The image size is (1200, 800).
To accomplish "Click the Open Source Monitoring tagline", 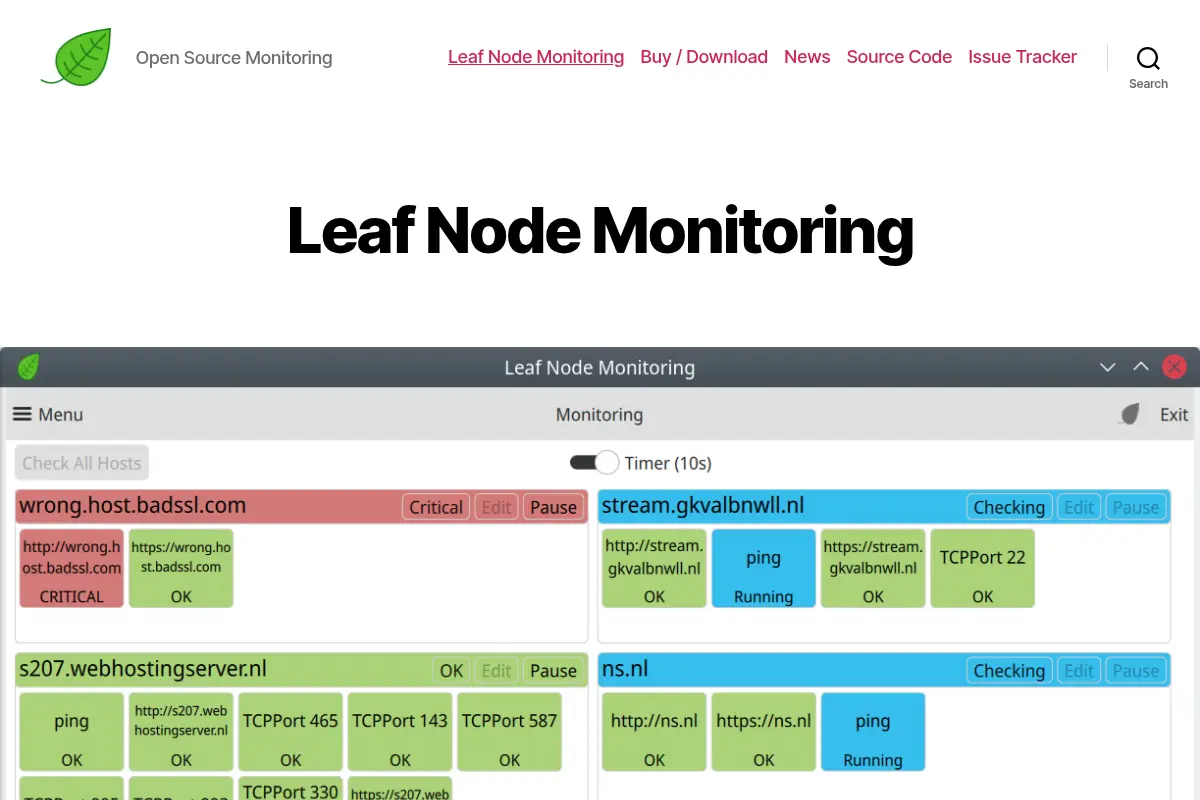I will 234,58.
